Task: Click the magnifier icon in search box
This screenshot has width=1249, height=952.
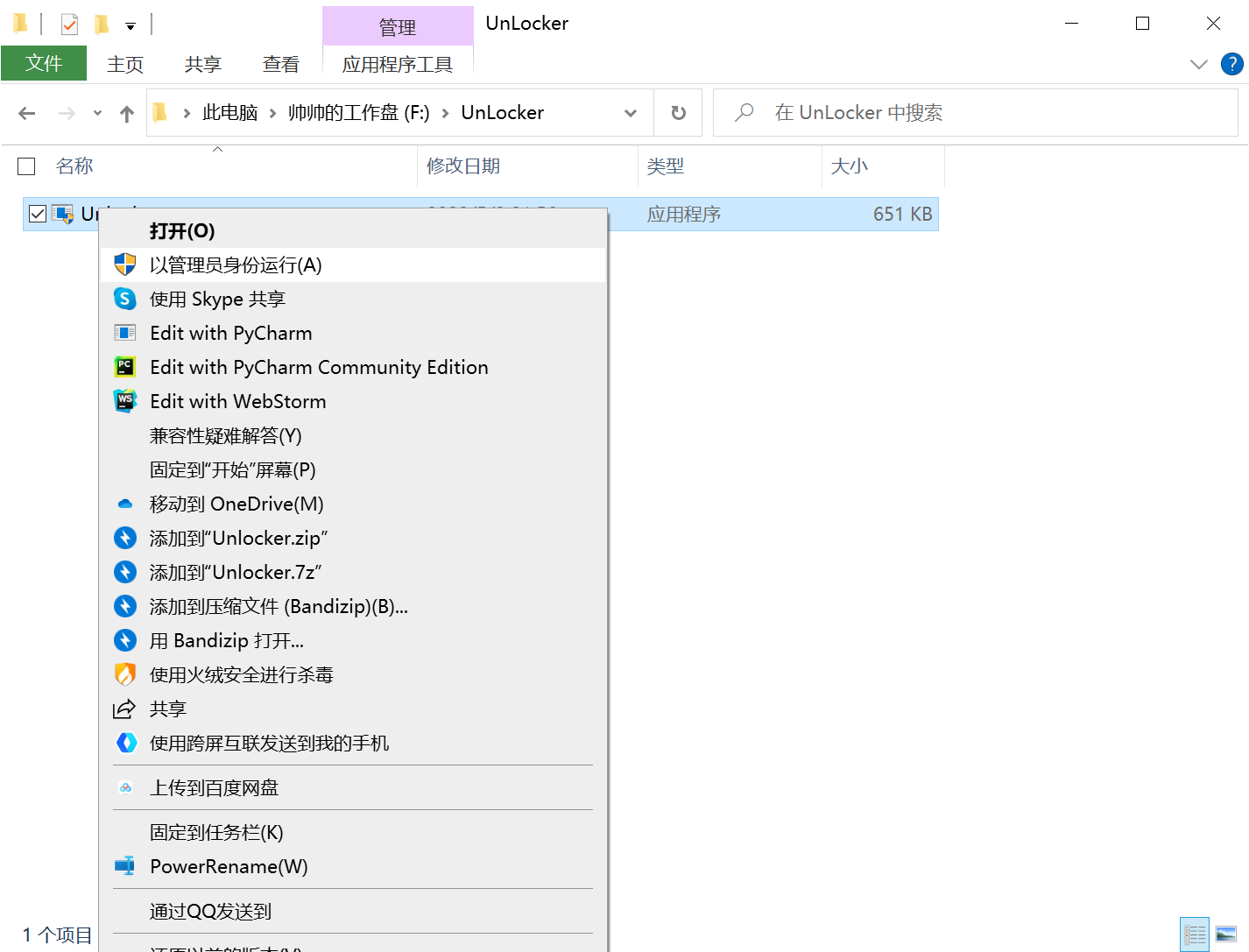Action: point(744,112)
